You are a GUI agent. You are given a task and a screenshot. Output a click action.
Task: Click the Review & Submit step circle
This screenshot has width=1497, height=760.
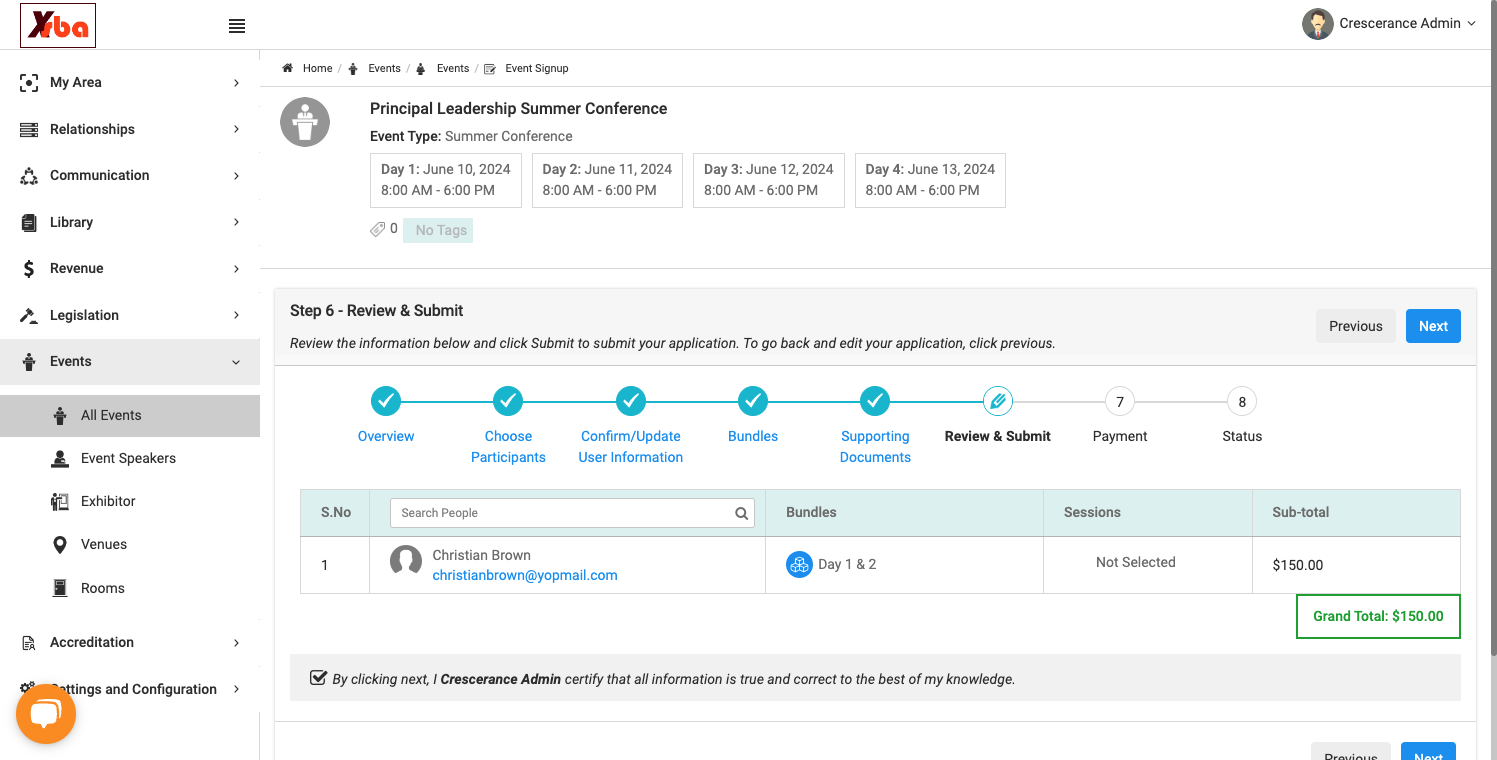tap(998, 402)
